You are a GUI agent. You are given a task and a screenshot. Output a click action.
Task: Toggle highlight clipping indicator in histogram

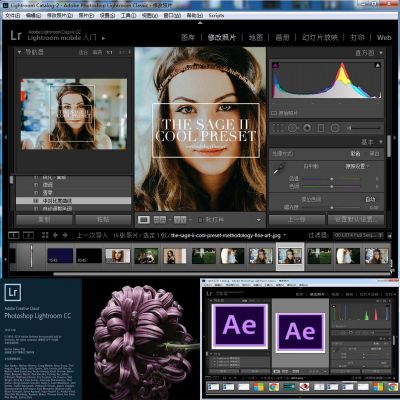click(378, 65)
